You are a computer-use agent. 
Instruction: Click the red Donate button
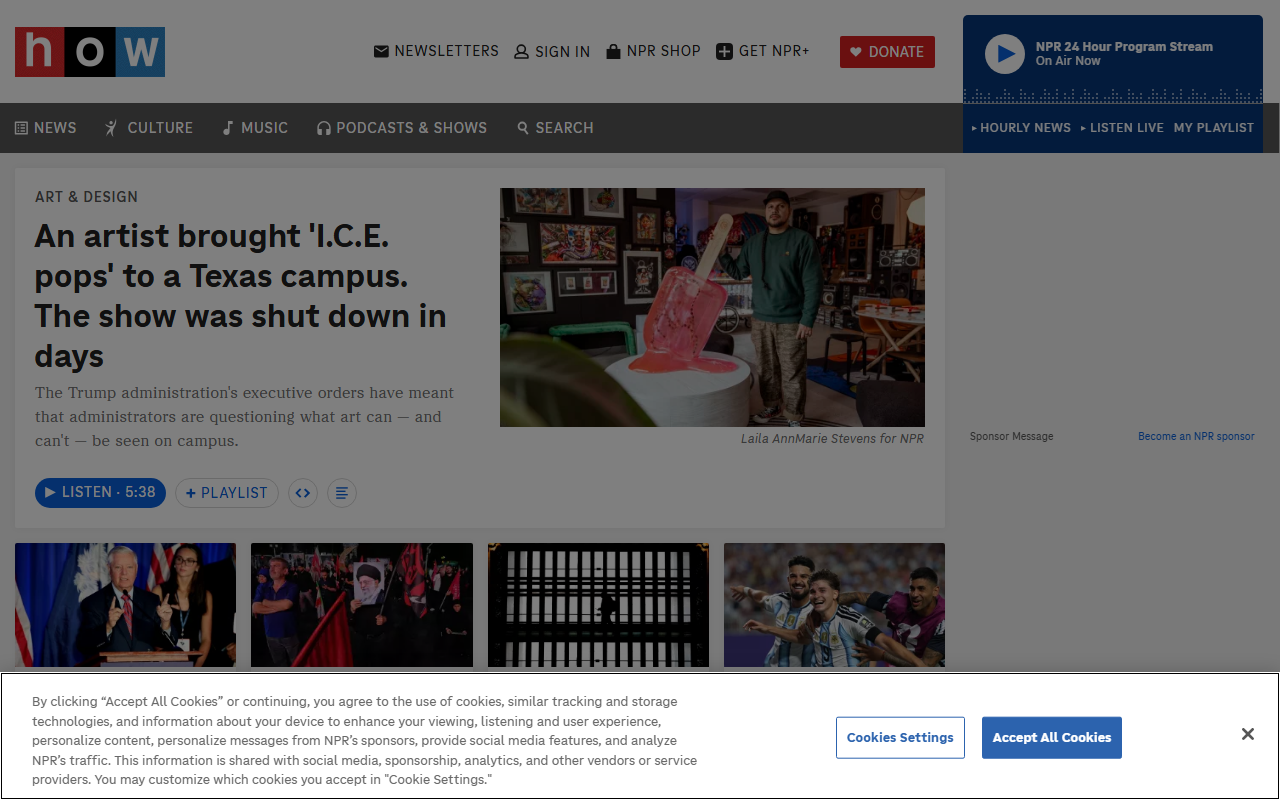click(x=887, y=52)
